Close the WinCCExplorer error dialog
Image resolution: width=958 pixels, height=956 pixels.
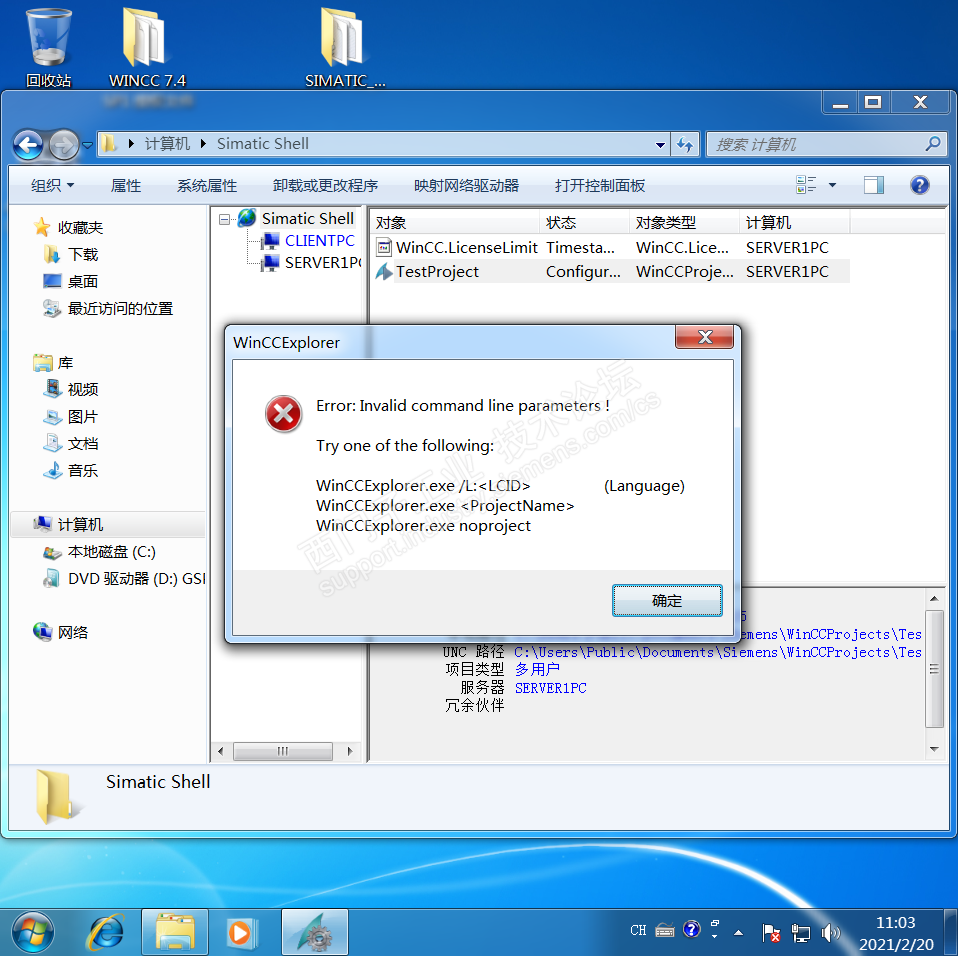pos(704,337)
